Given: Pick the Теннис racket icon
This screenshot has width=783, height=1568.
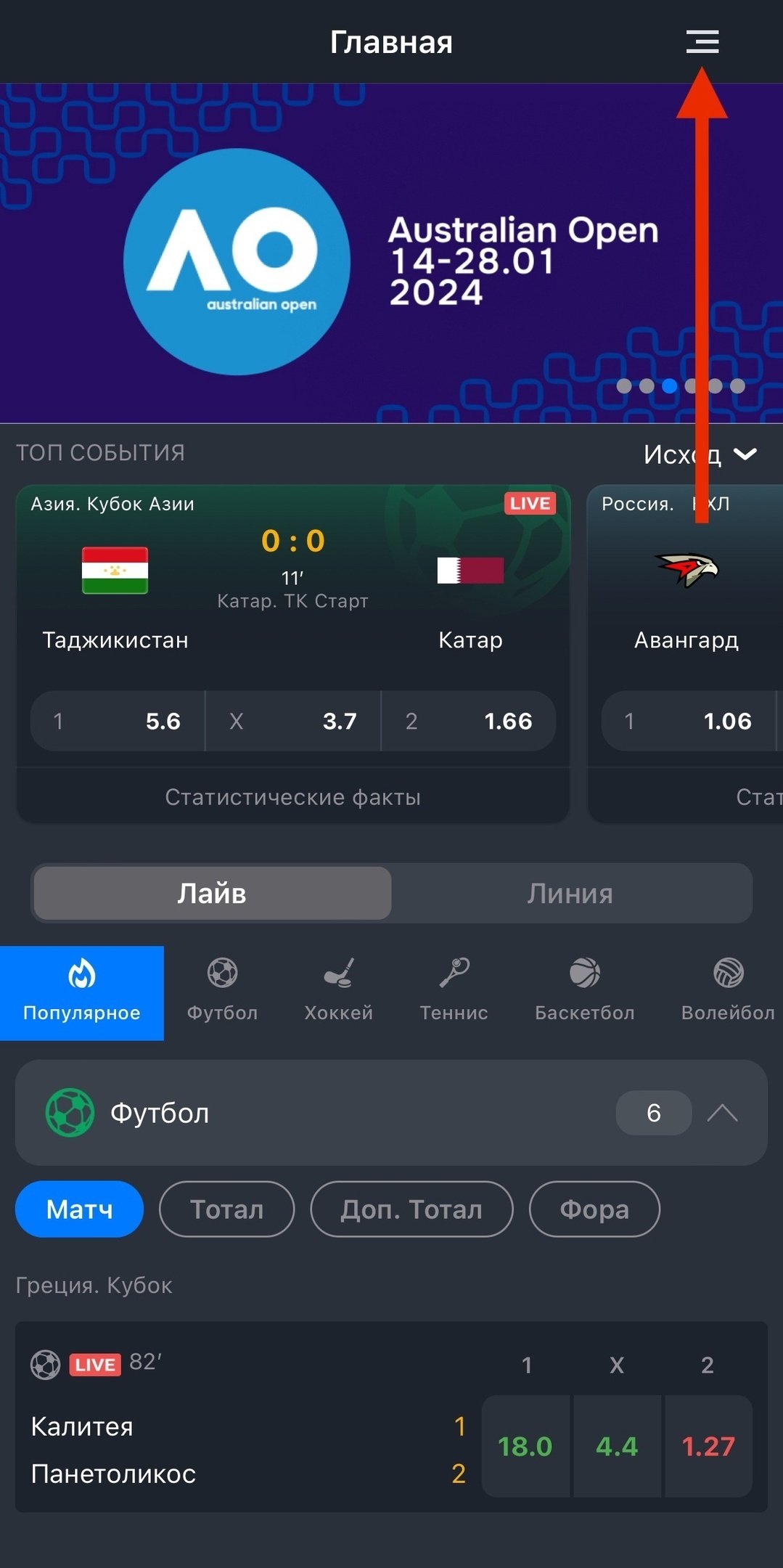Looking at the screenshot, I should coord(454,973).
